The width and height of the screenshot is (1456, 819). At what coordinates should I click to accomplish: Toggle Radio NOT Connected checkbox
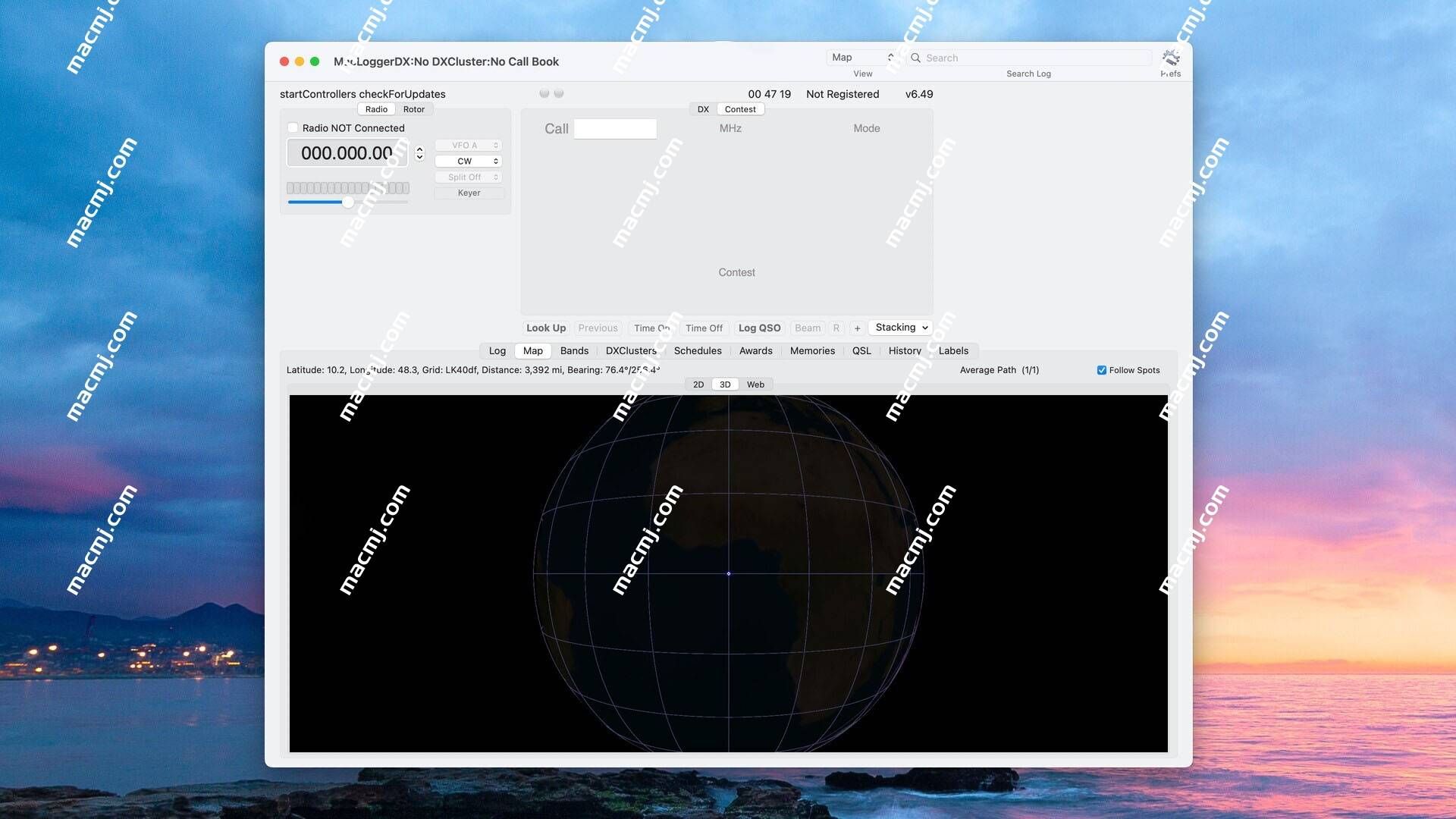292,128
